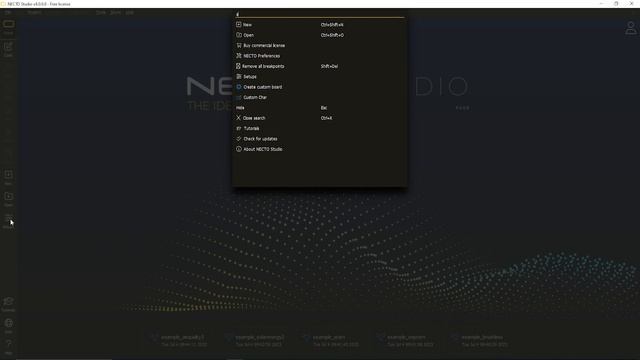Open Tutorials from the list
Viewport: 640px width, 360px height.
pyautogui.click(x=320, y=129)
